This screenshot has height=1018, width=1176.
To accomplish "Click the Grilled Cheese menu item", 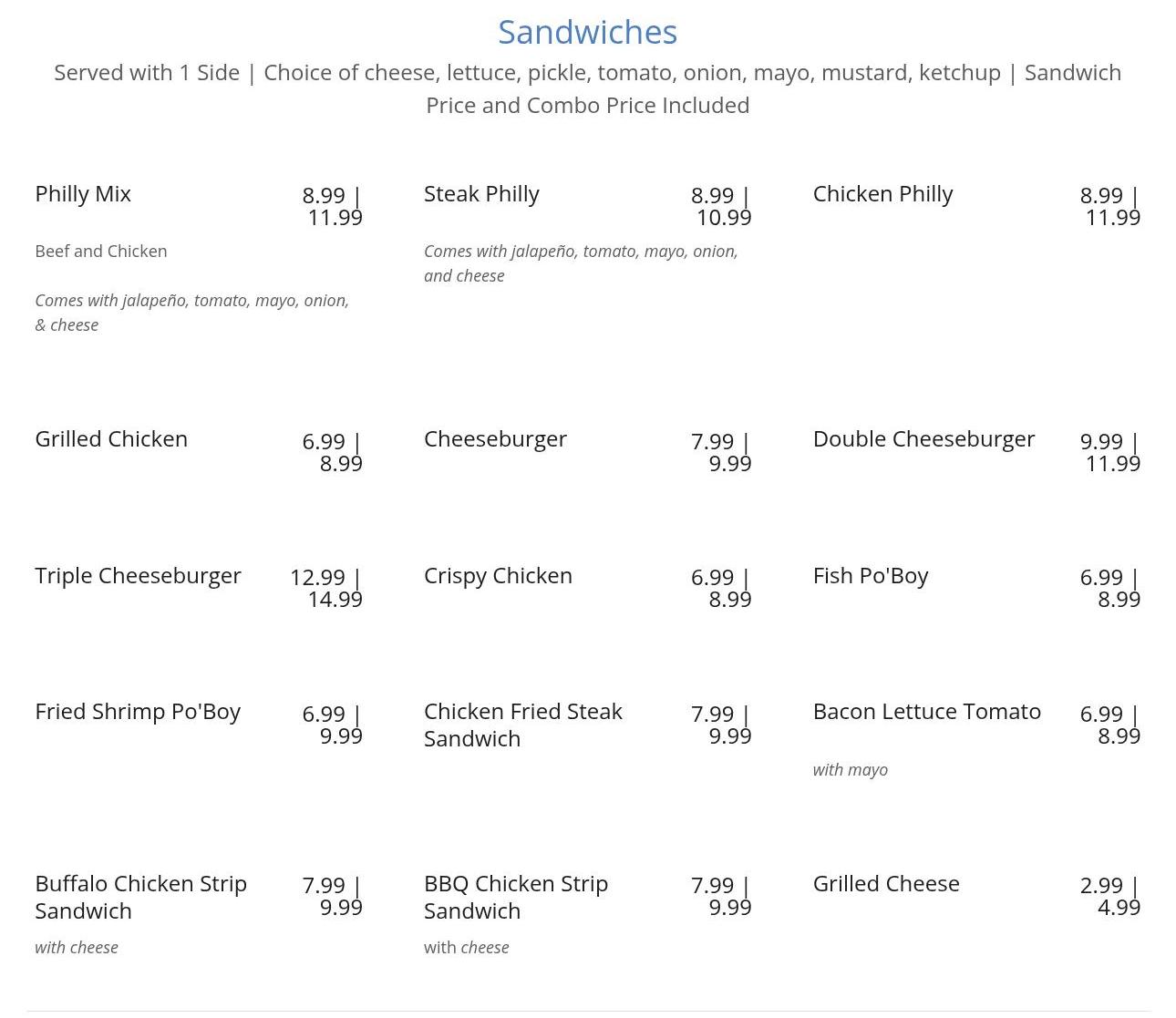I will tap(886, 884).
